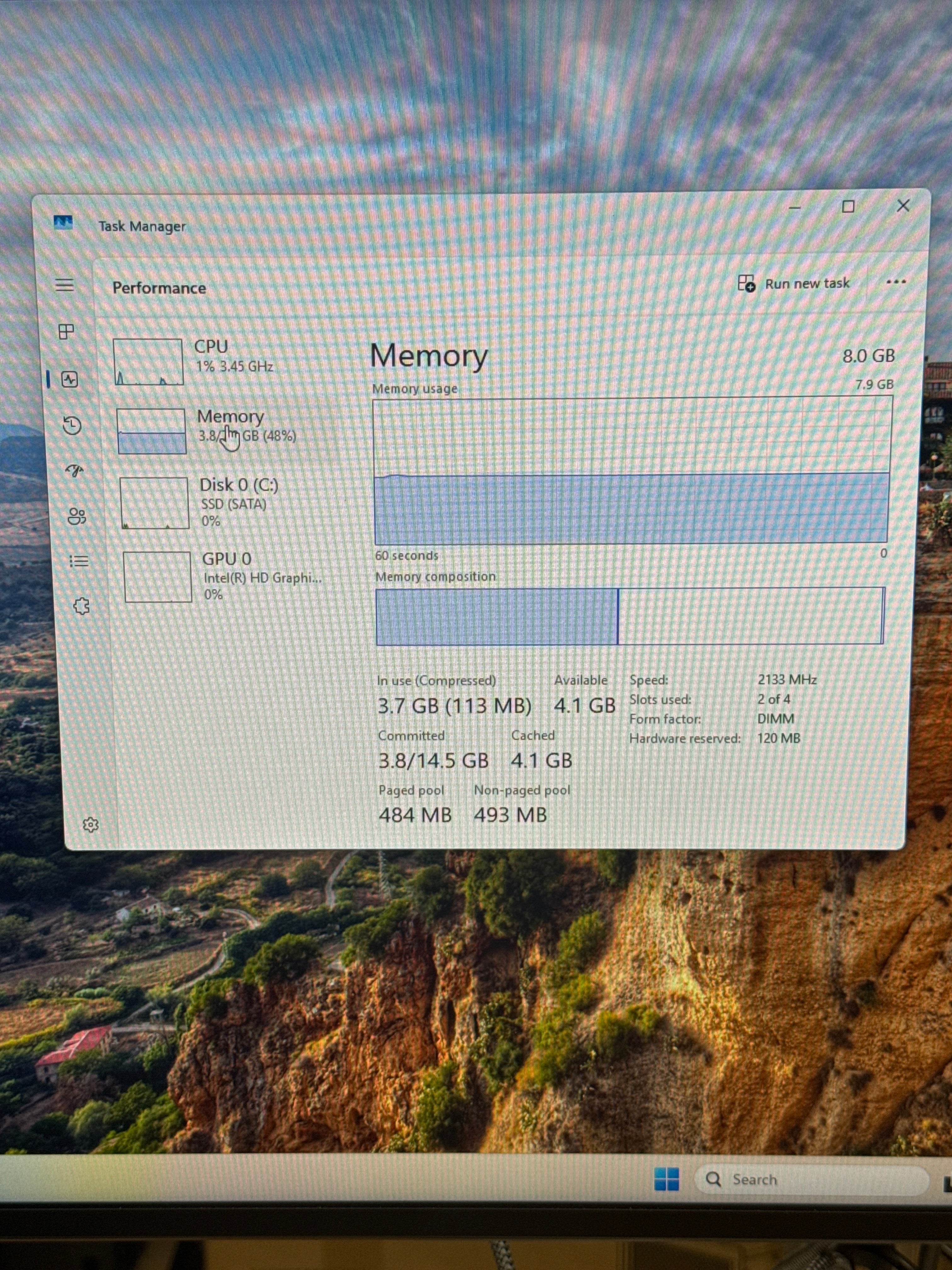Click the Cached value 4.1 GB

[x=541, y=761]
